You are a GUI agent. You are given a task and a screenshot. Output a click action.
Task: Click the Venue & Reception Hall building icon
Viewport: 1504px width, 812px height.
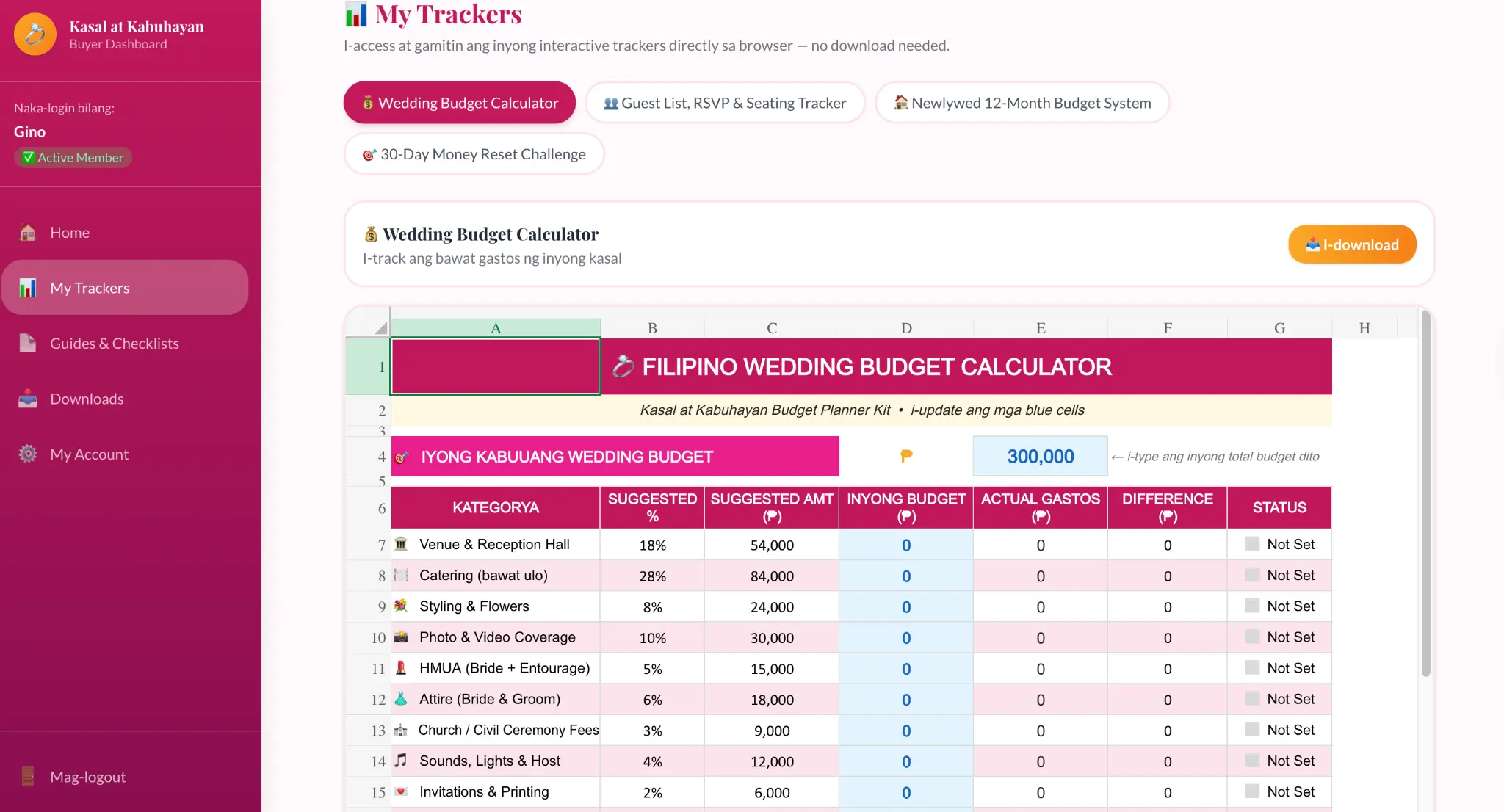(x=401, y=544)
